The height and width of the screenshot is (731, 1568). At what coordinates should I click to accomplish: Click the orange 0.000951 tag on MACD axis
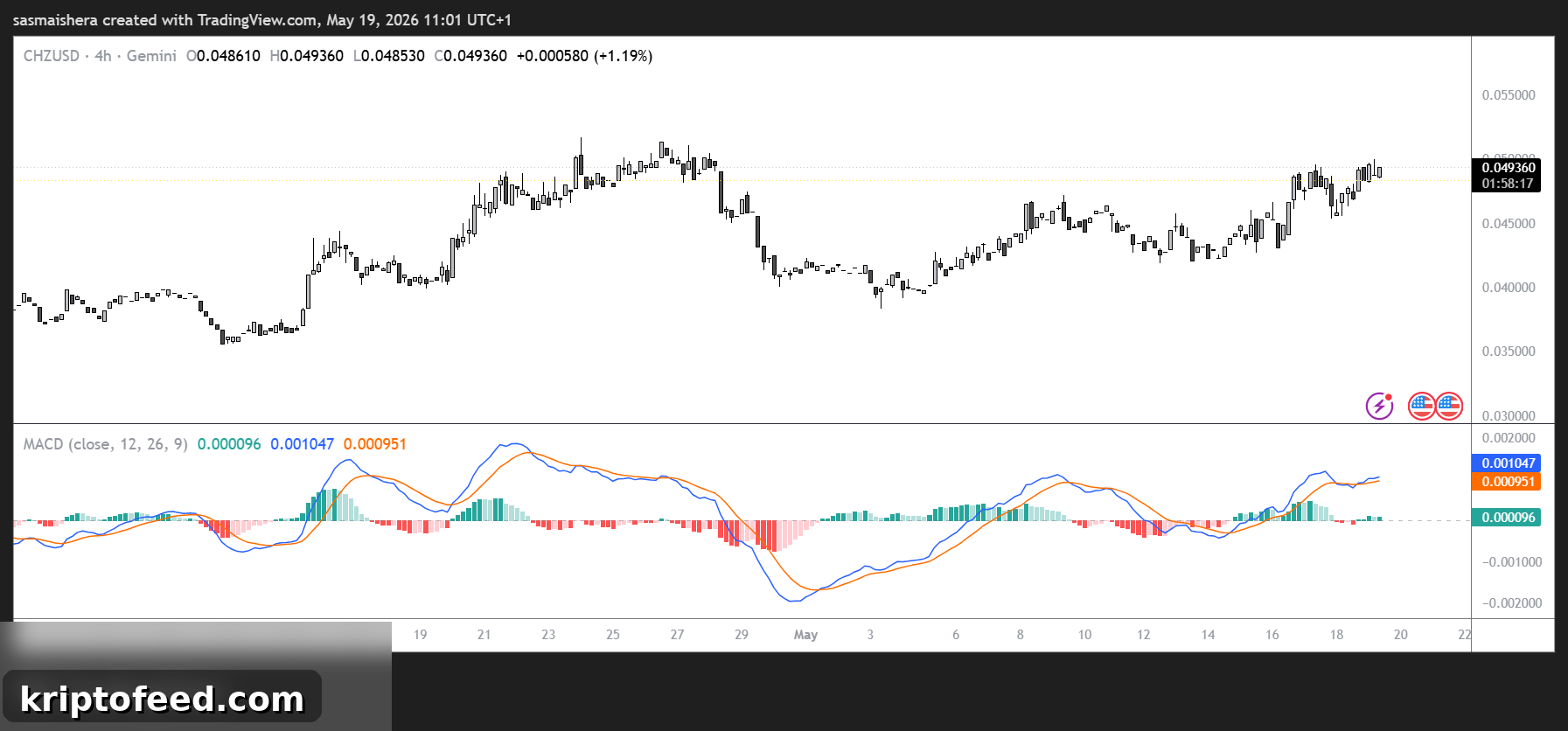(1507, 482)
